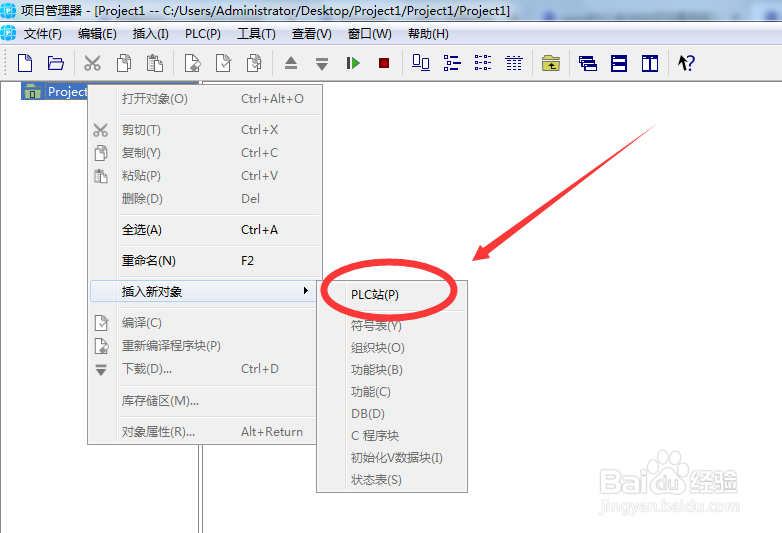Viewport: 782px width, 533px height.
Task: Choose 库存储区(M)... in context menu
Action: click(203, 401)
